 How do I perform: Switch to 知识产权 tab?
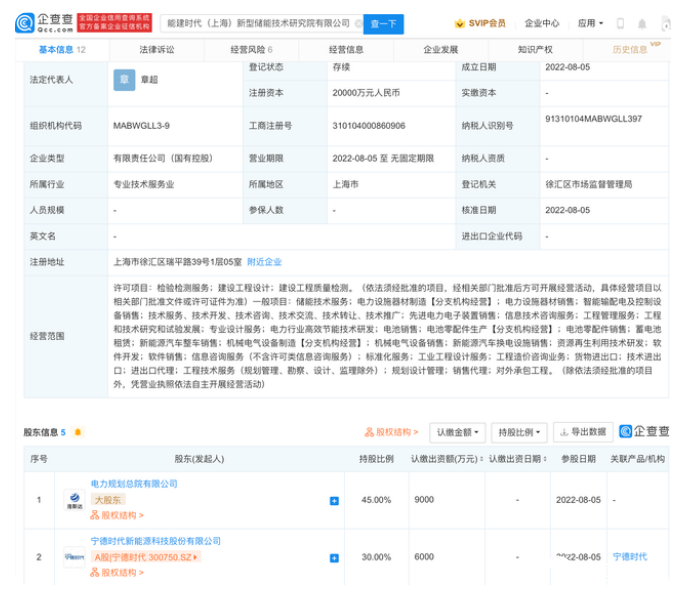pyautogui.click(x=535, y=50)
